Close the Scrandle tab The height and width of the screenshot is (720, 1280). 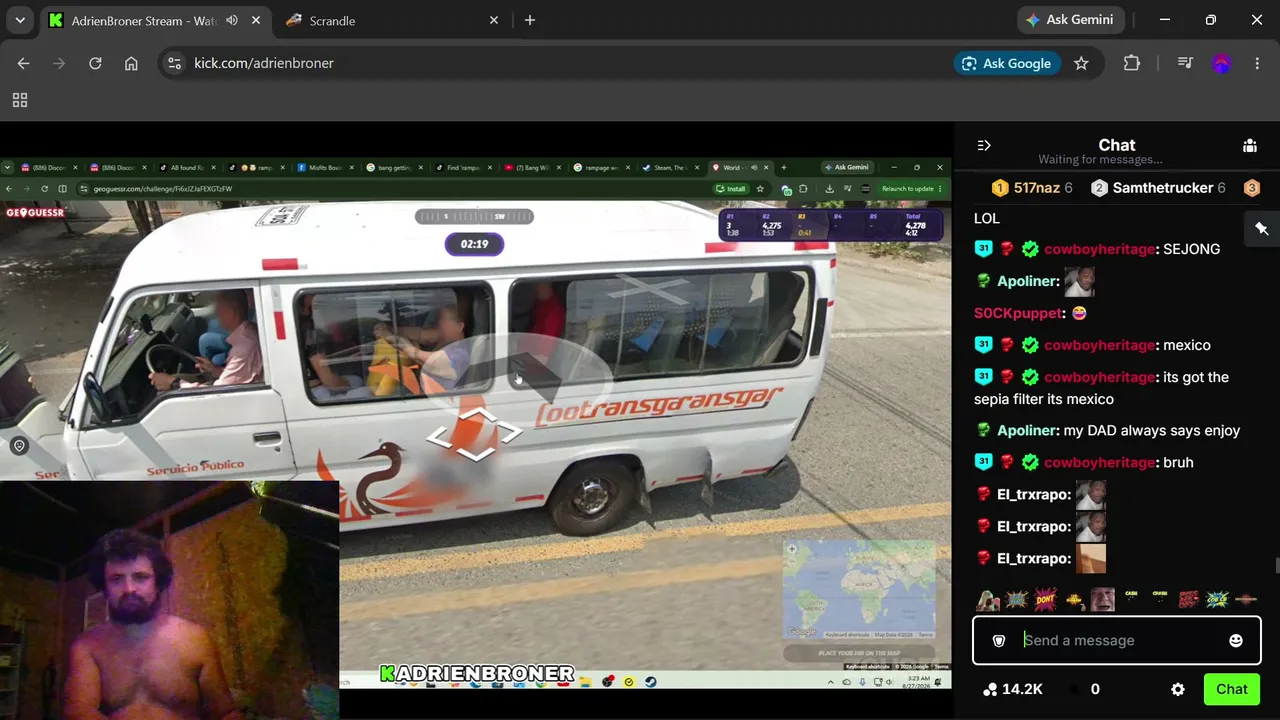pos(494,20)
